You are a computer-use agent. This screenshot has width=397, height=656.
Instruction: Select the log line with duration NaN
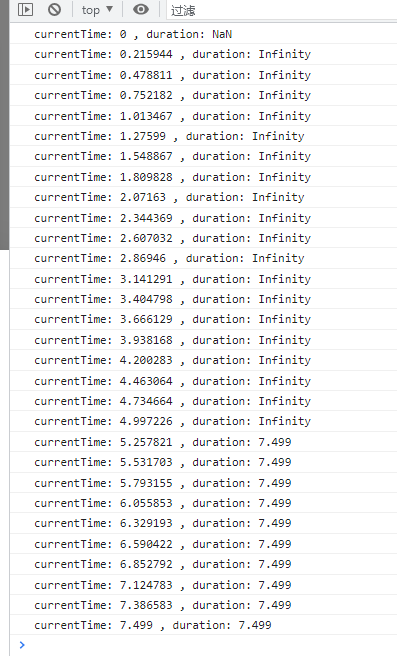pyautogui.click(x=203, y=34)
